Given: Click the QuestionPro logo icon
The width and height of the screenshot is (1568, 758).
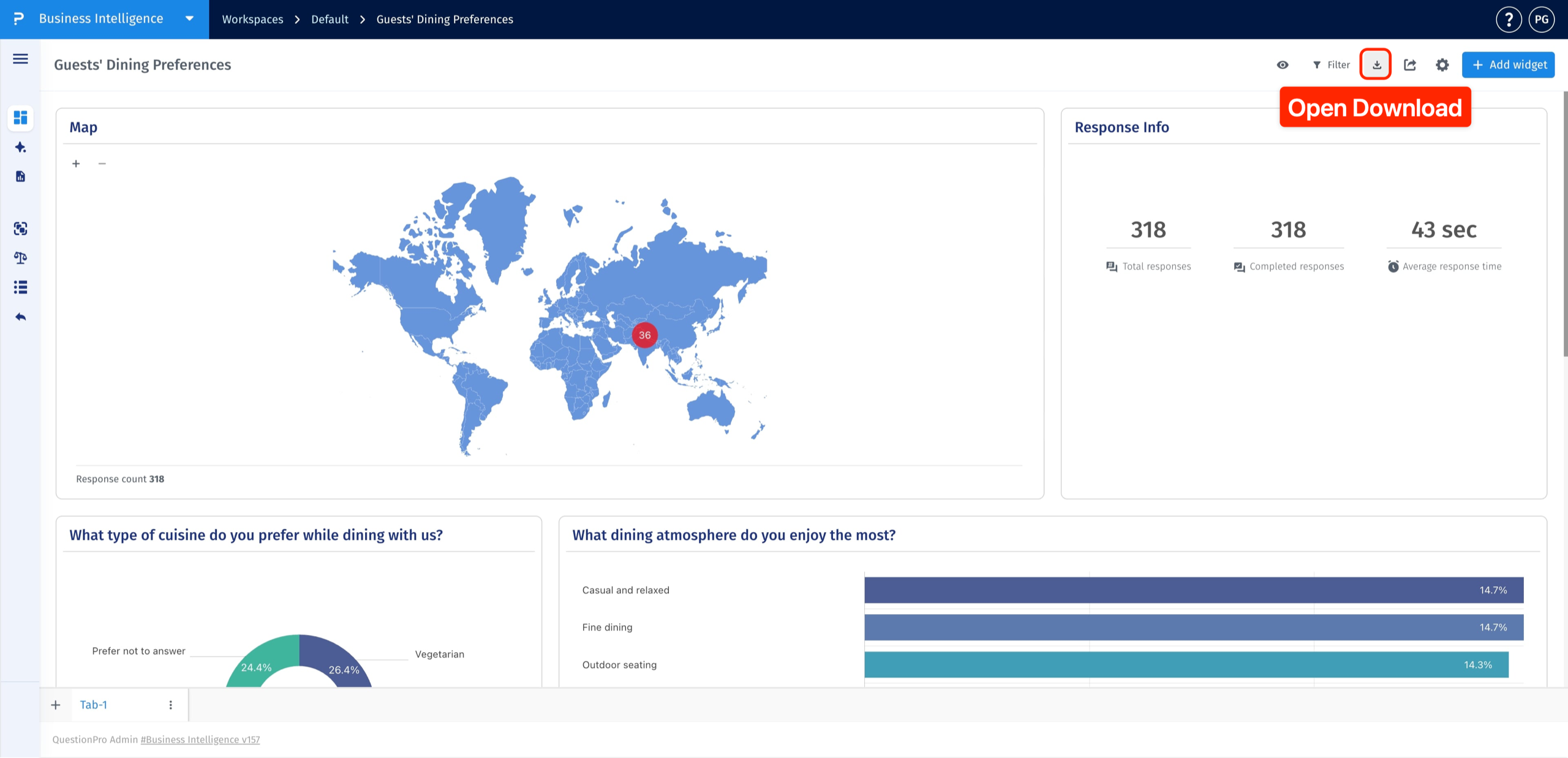Looking at the screenshot, I should [18, 19].
